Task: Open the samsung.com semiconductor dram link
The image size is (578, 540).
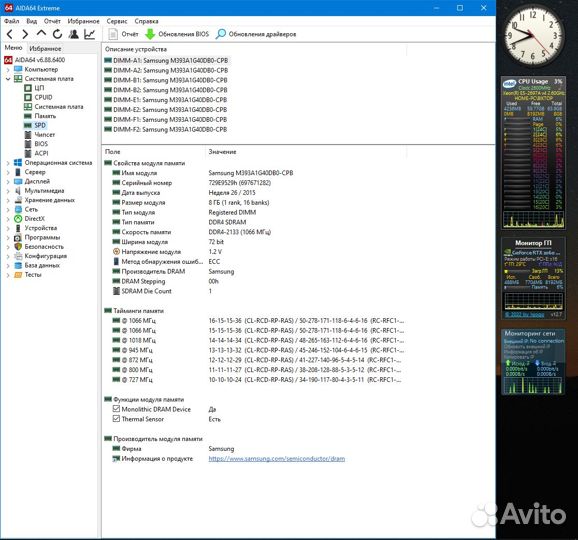Action: click(x=277, y=459)
